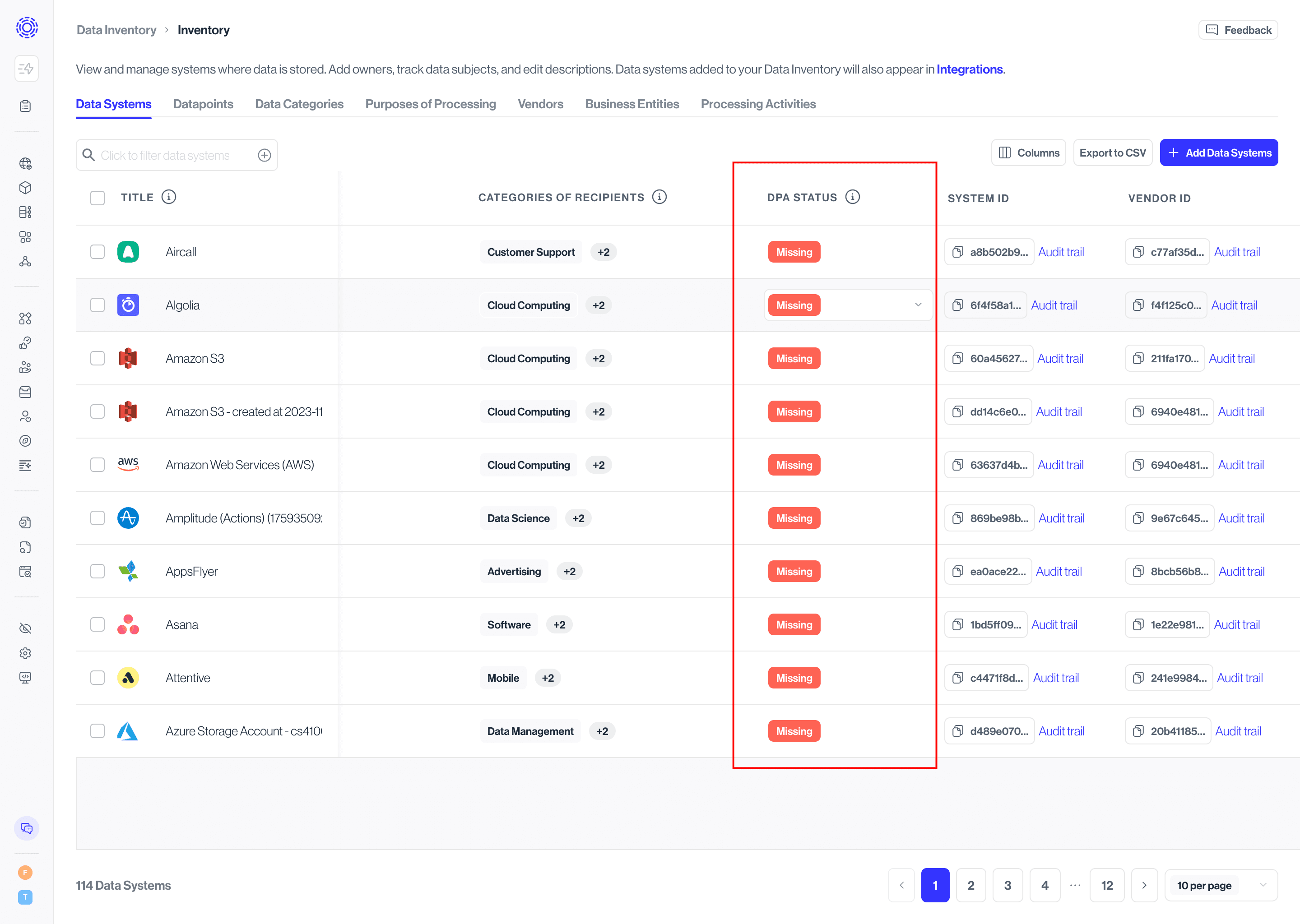Click the Asana logo icon
The height and width of the screenshot is (924, 1300).
pyautogui.click(x=128, y=625)
